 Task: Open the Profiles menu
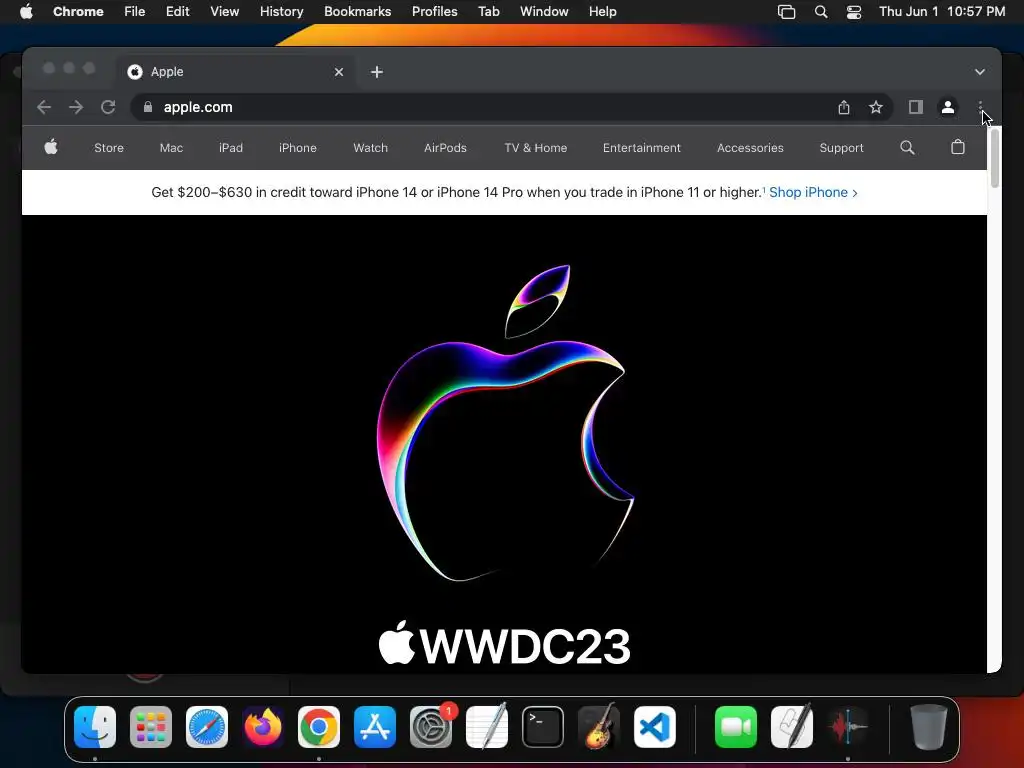(x=434, y=11)
